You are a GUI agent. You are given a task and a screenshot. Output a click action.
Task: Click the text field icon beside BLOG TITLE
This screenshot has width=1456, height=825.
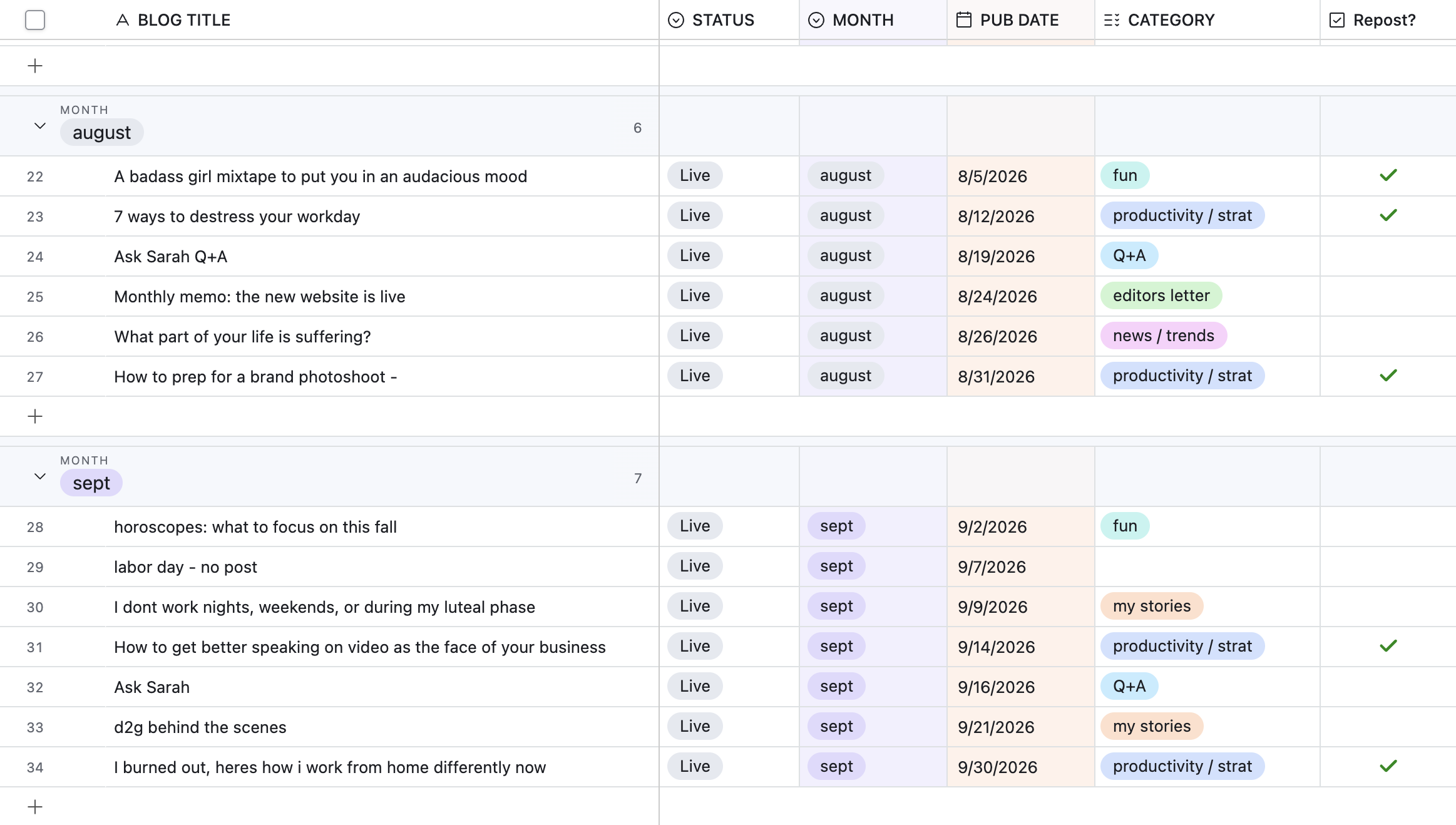tap(123, 20)
